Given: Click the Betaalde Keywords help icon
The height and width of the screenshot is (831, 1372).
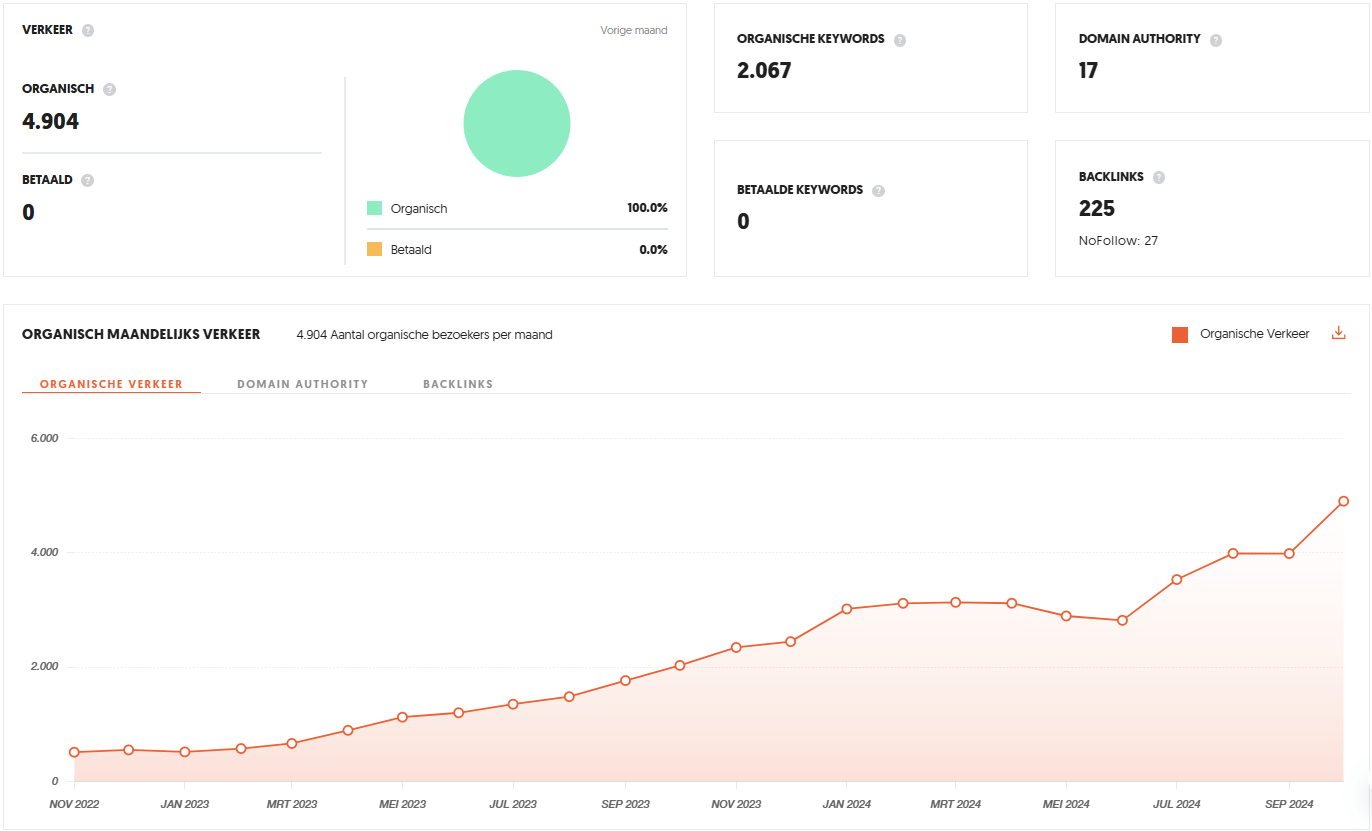Looking at the screenshot, I should click(878, 191).
